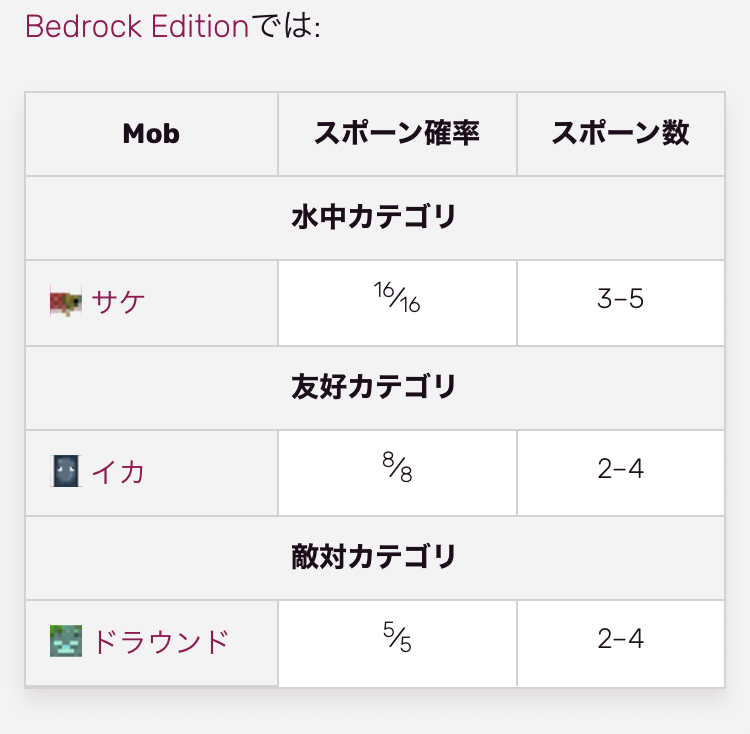750x734 pixels.
Task: Click the スポーン確率 column header
Action: [397, 134]
